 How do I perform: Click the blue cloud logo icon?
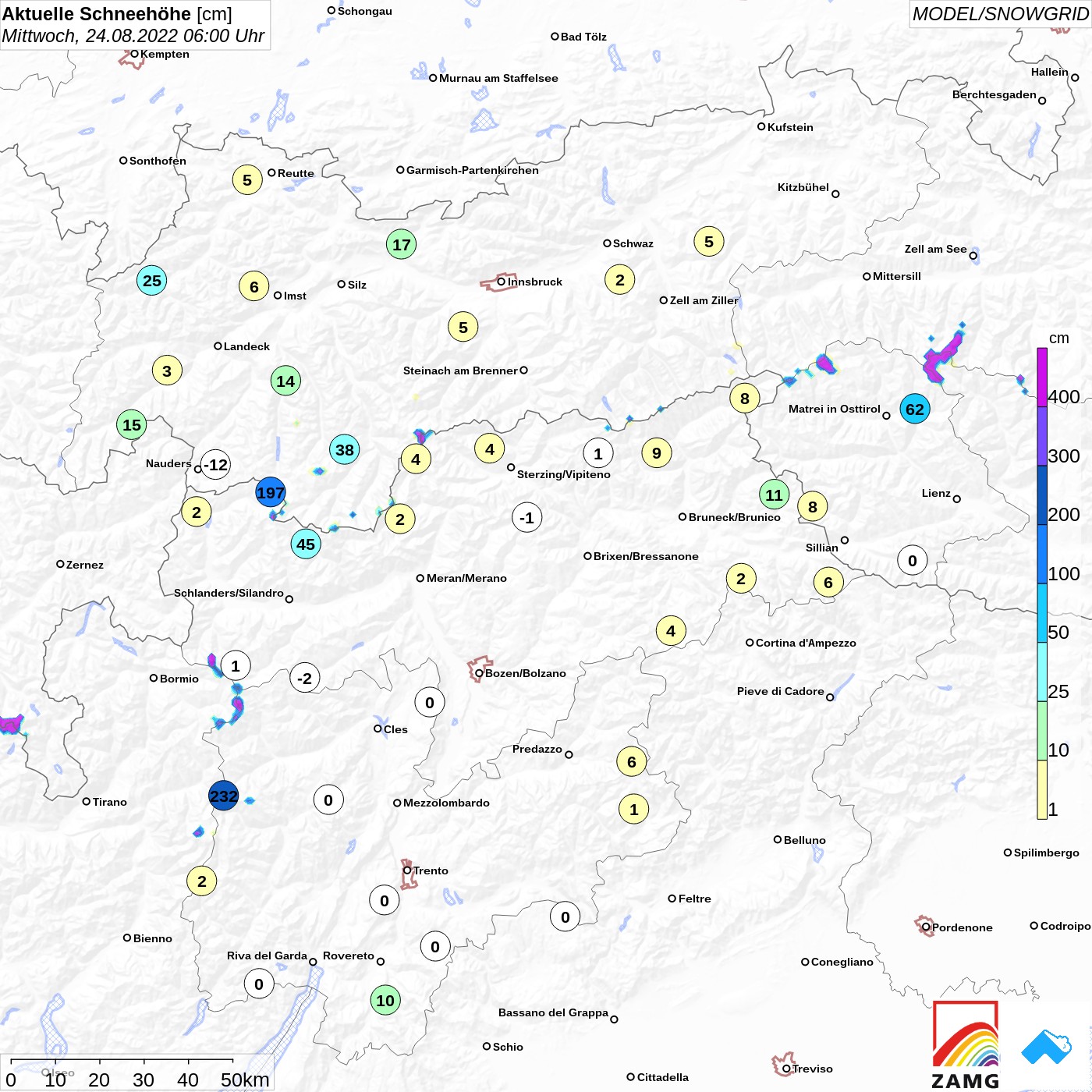(1047, 1047)
